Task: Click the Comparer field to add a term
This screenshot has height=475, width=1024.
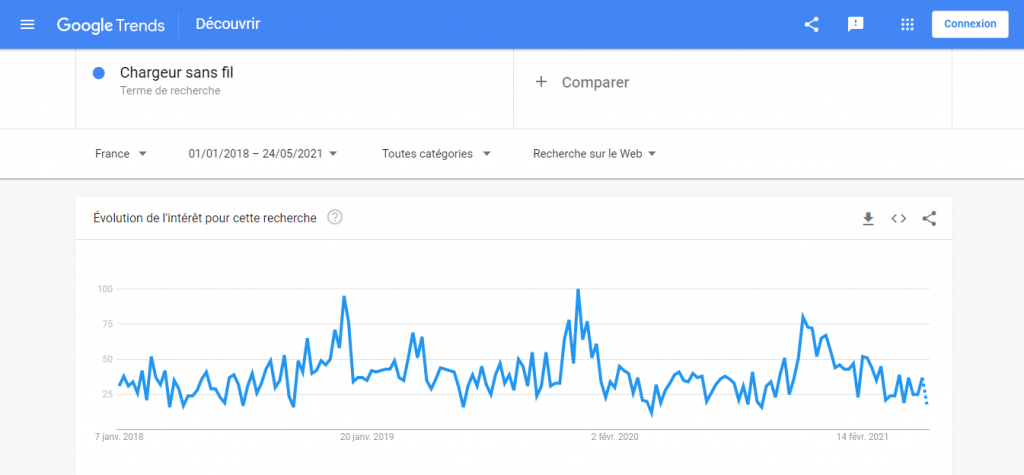Action: pyautogui.click(x=595, y=82)
